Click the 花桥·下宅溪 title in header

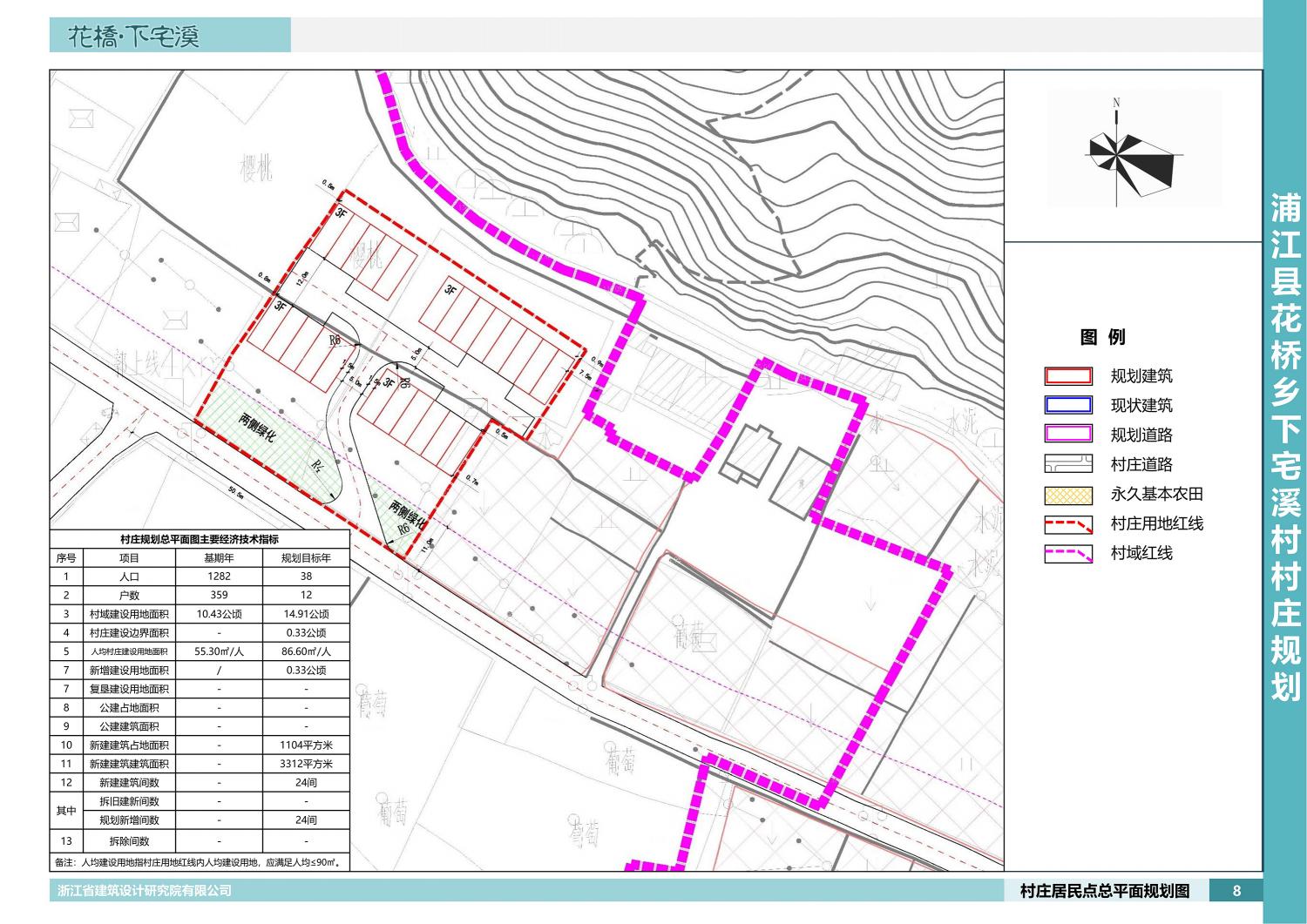point(134,37)
